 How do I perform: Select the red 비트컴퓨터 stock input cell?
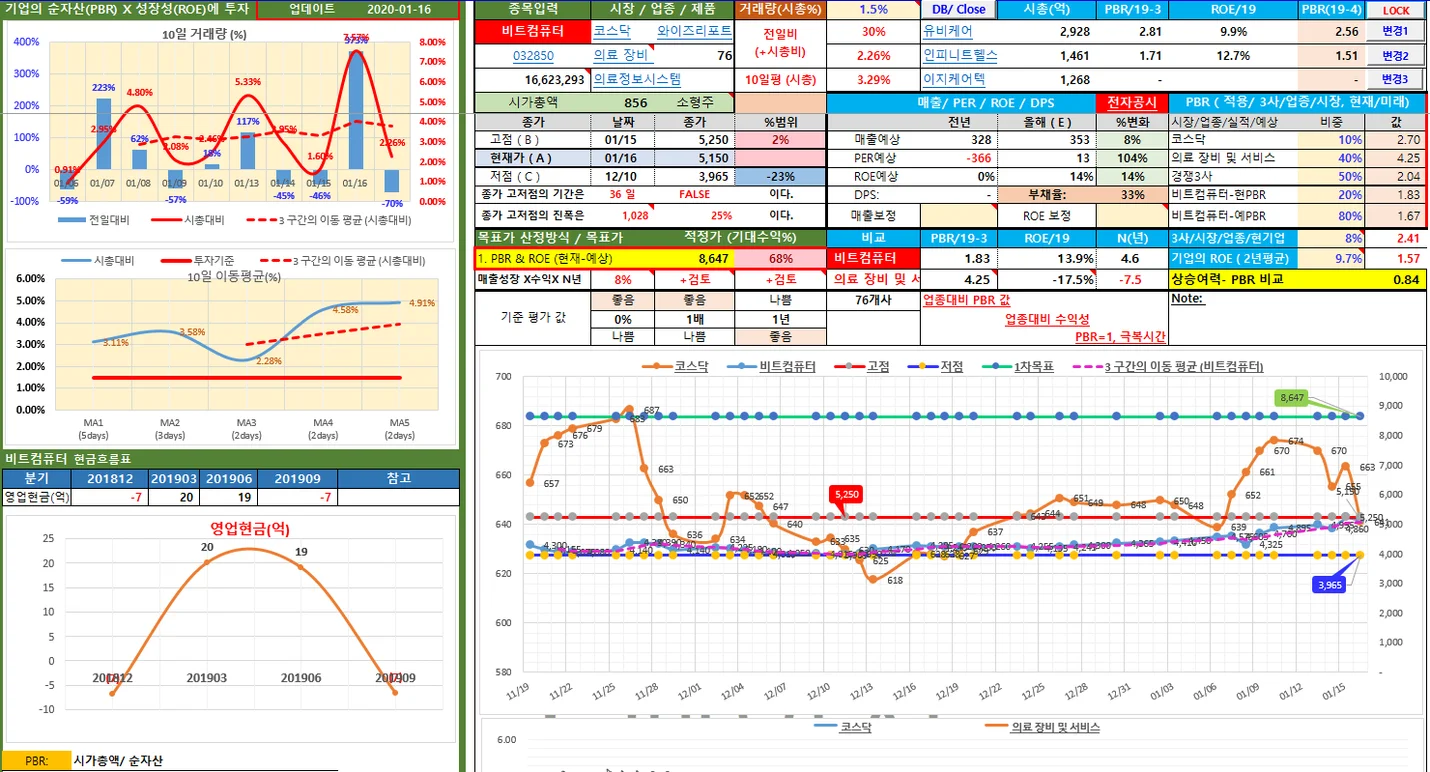(533, 32)
